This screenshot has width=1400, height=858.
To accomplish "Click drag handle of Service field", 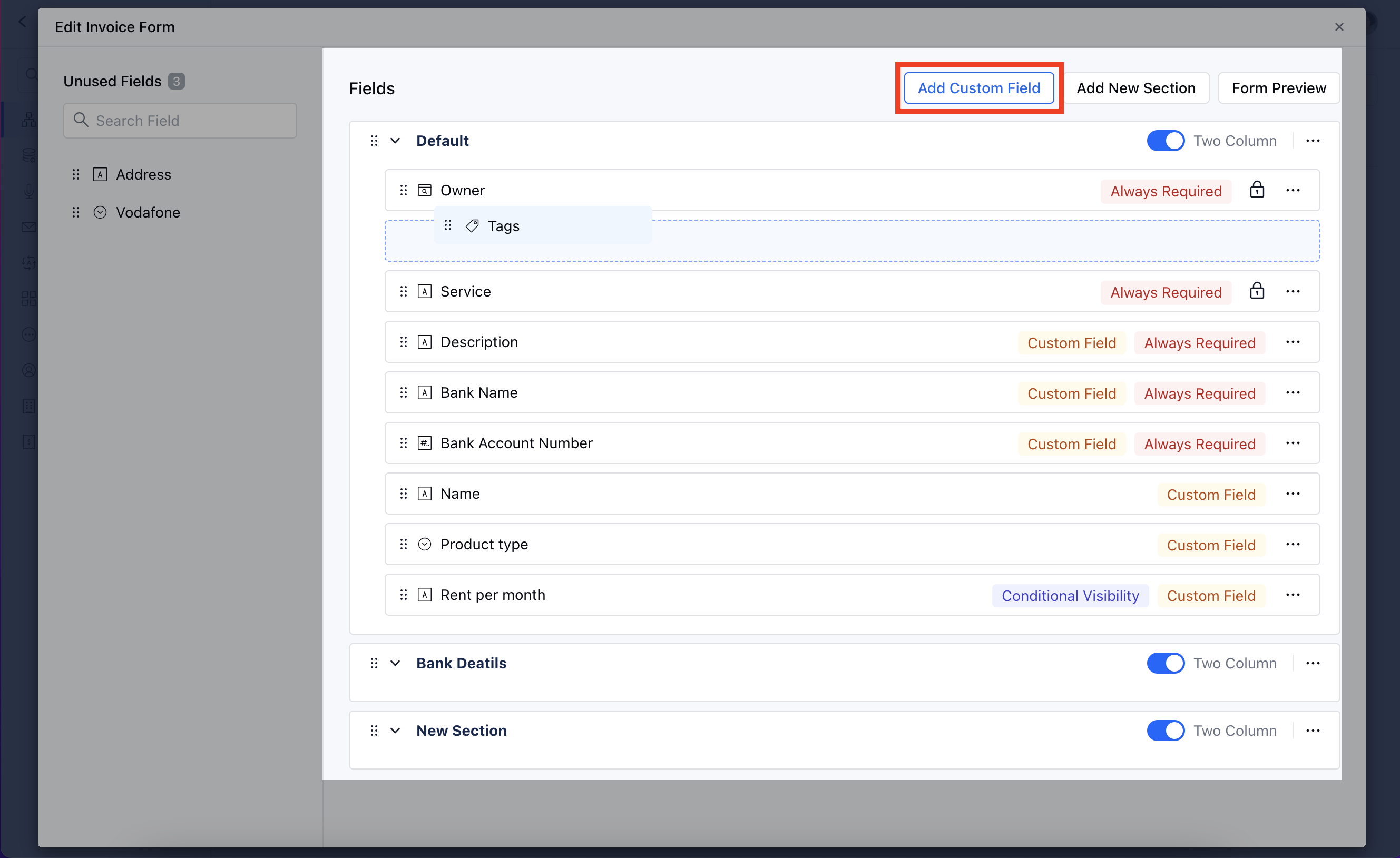I will (x=404, y=291).
